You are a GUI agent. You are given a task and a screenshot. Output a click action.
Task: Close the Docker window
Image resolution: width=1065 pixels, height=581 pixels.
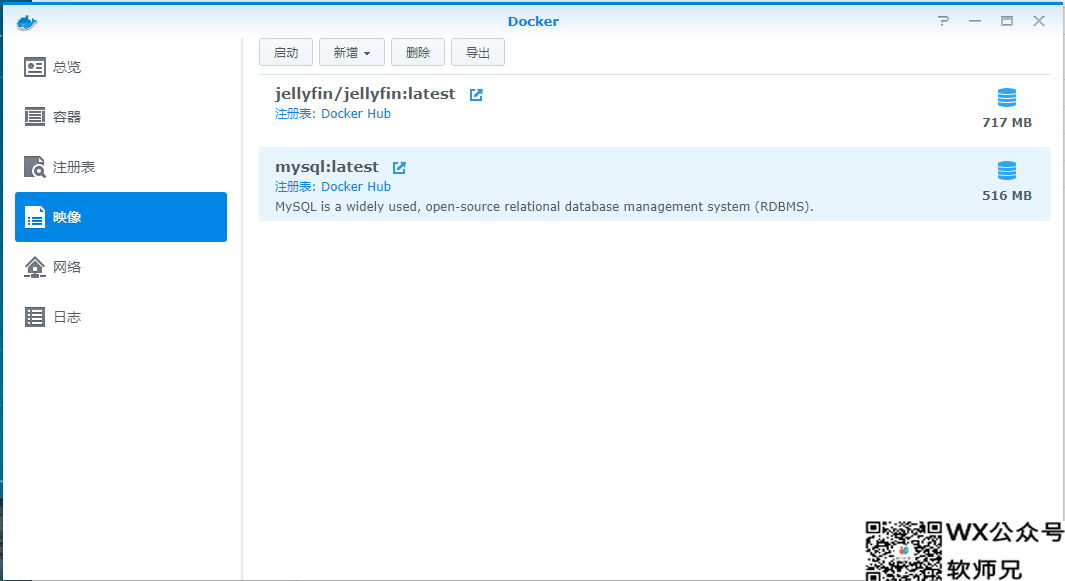pos(1039,21)
